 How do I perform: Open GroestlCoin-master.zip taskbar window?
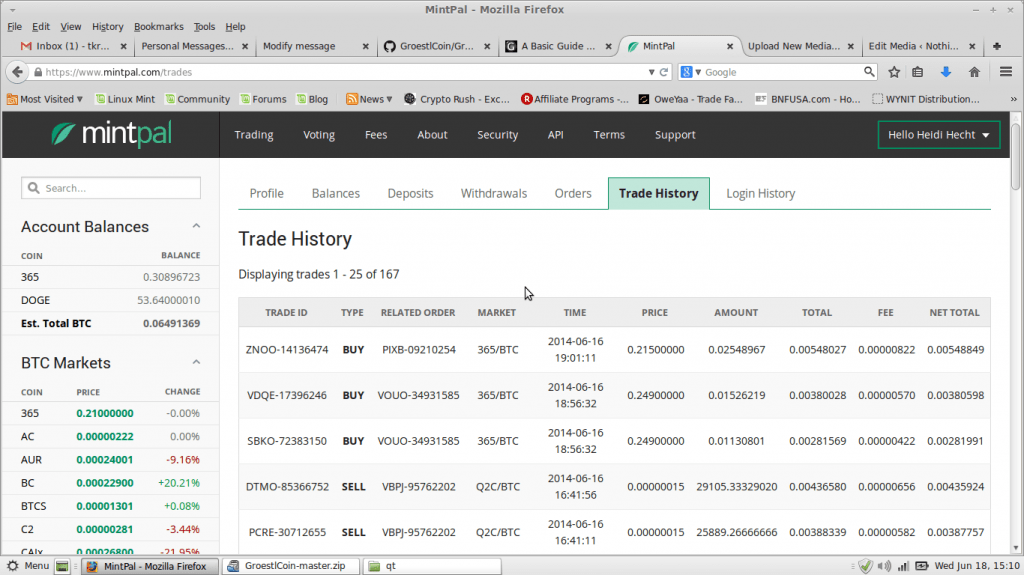291,566
